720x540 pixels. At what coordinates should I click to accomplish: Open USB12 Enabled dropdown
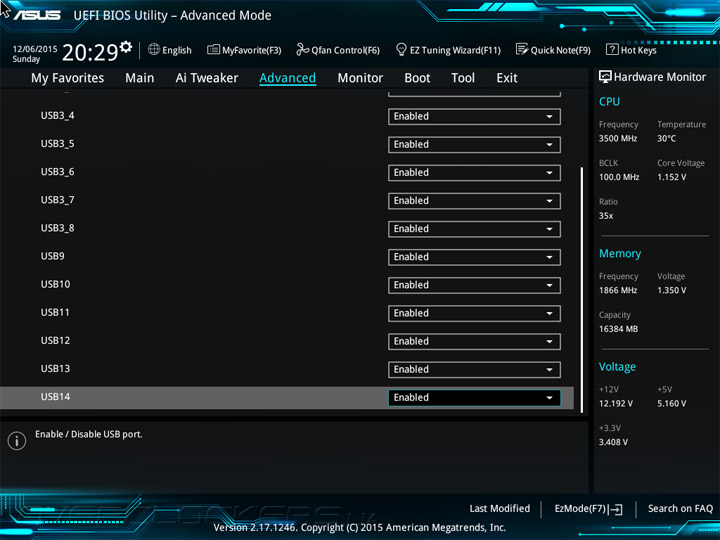[x=474, y=342]
